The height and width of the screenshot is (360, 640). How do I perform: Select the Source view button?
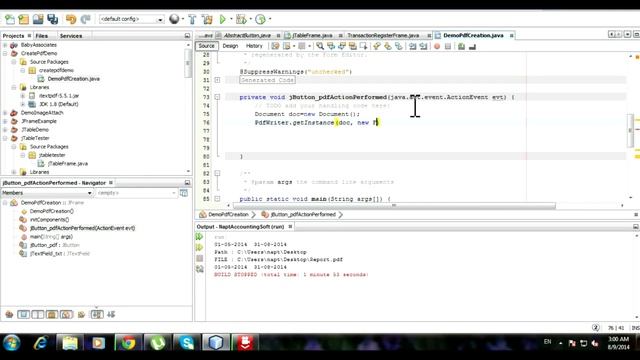pos(207,46)
